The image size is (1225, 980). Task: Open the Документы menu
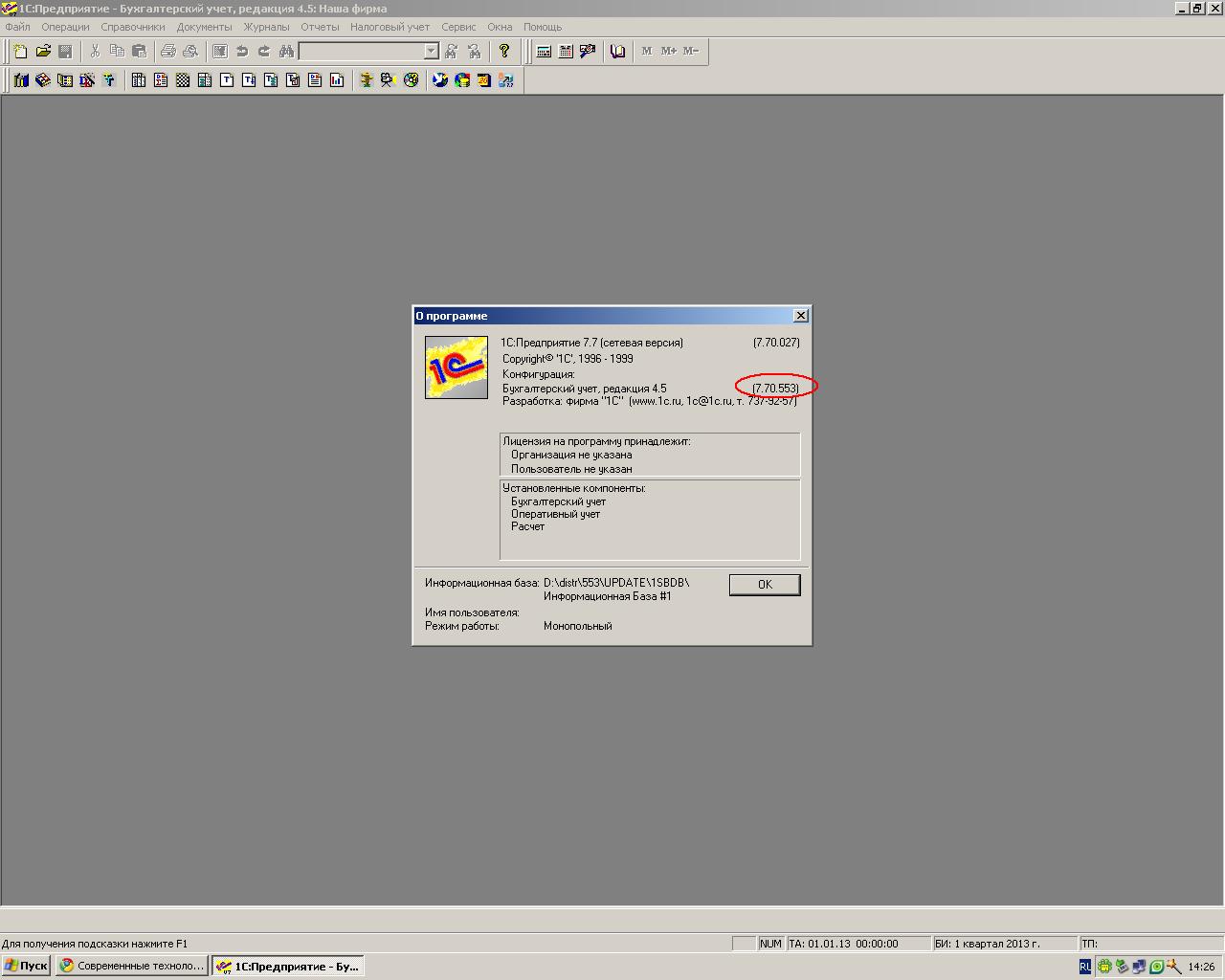pos(205,27)
